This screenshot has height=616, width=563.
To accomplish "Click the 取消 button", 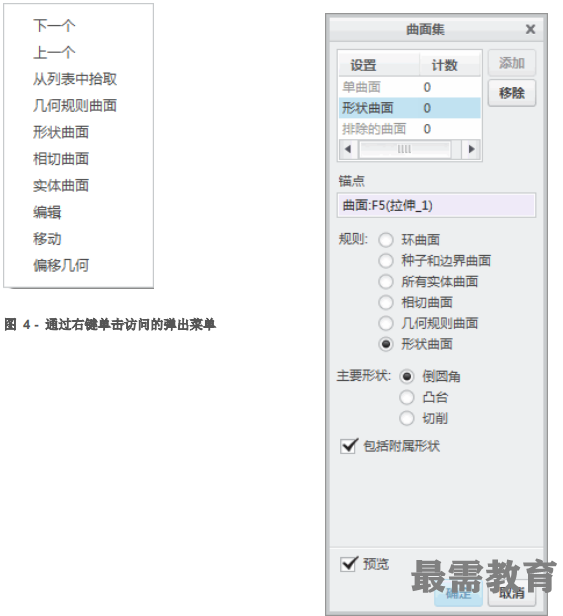I will click(x=512, y=593).
